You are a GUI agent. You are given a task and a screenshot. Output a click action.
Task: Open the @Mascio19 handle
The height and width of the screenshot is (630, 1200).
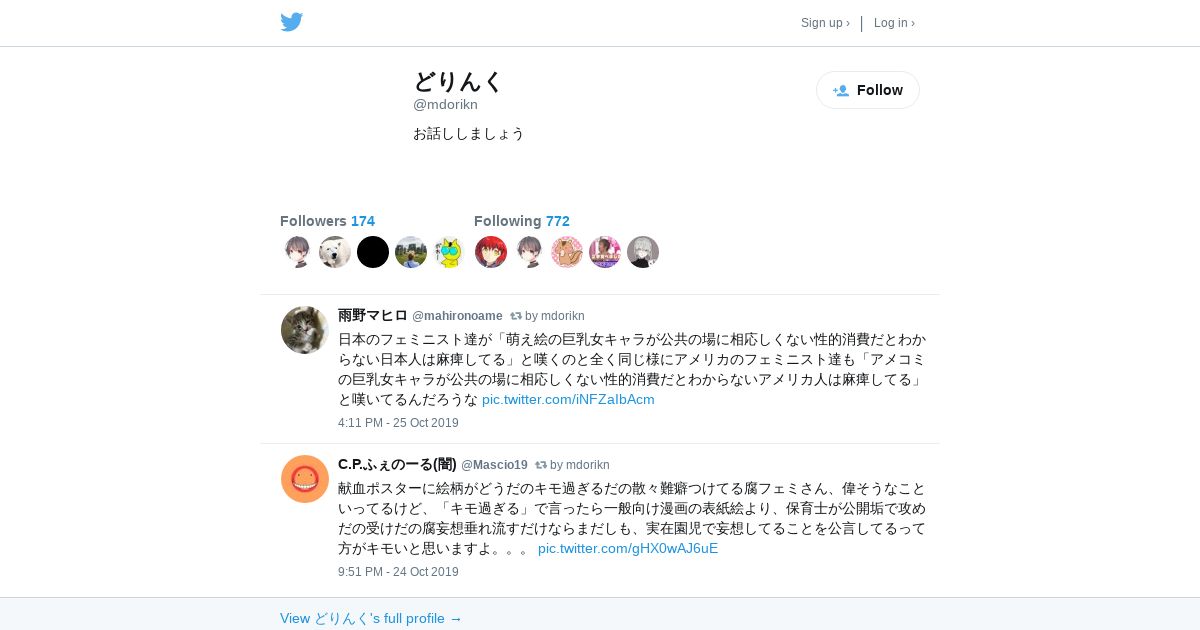494,465
